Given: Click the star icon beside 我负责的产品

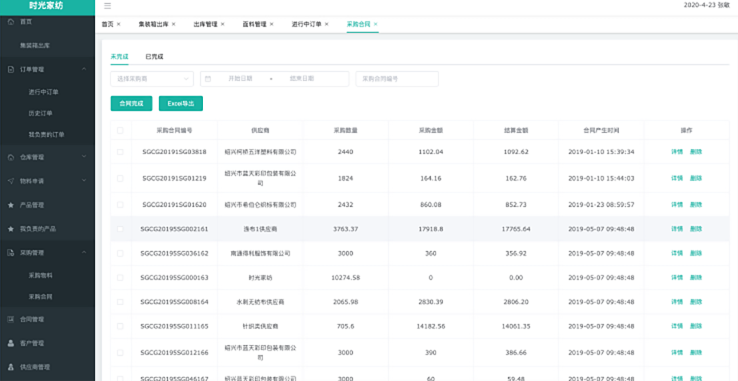Looking at the screenshot, I should coord(11,229).
